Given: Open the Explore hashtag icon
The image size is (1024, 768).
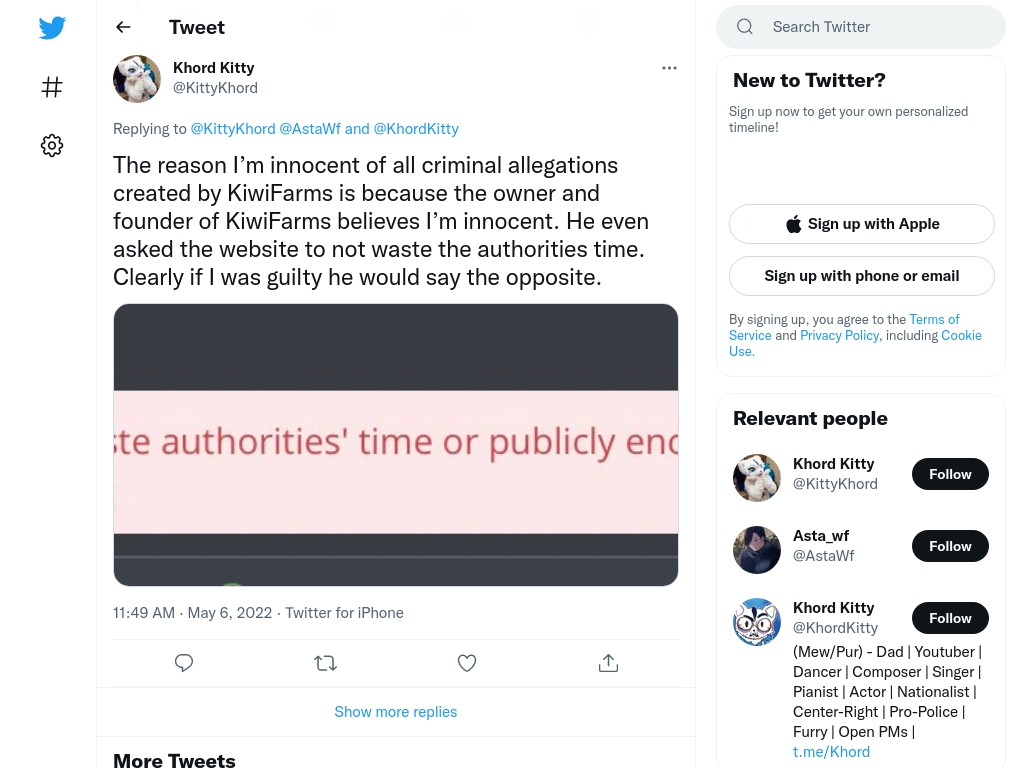Looking at the screenshot, I should pyautogui.click(x=52, y=87).
